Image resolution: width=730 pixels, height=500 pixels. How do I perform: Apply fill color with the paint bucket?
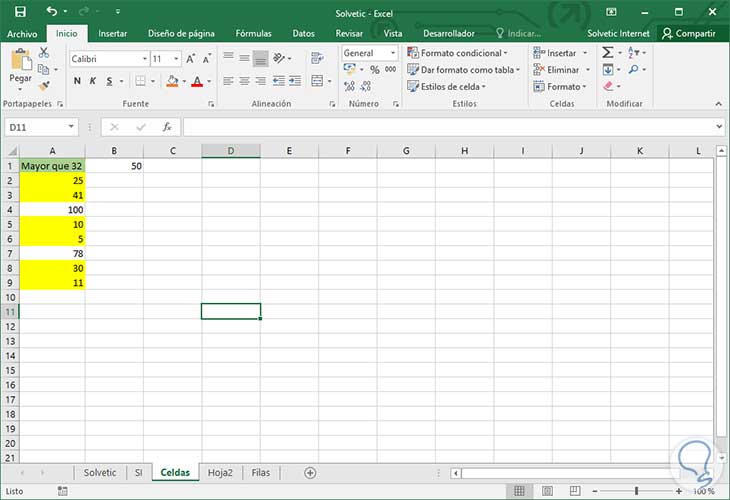pos(172,81)
